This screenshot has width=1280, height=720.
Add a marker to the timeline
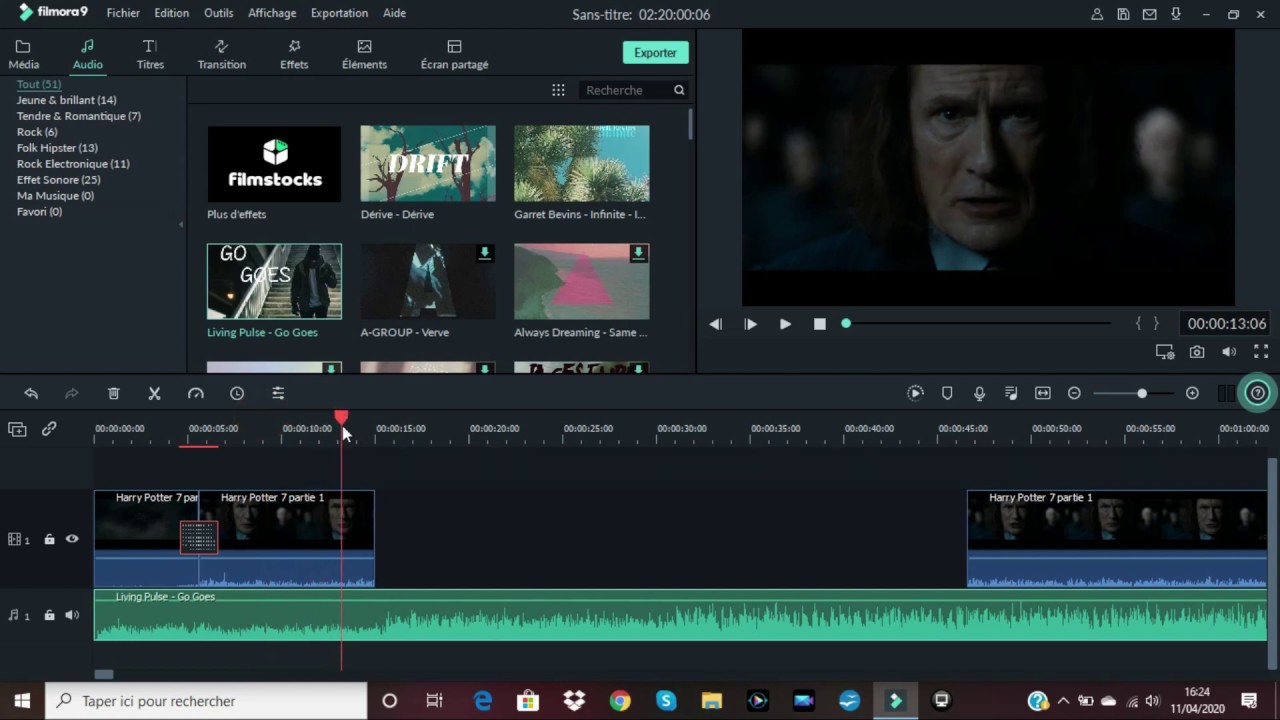pyautogui.click(x=947, y=394)
